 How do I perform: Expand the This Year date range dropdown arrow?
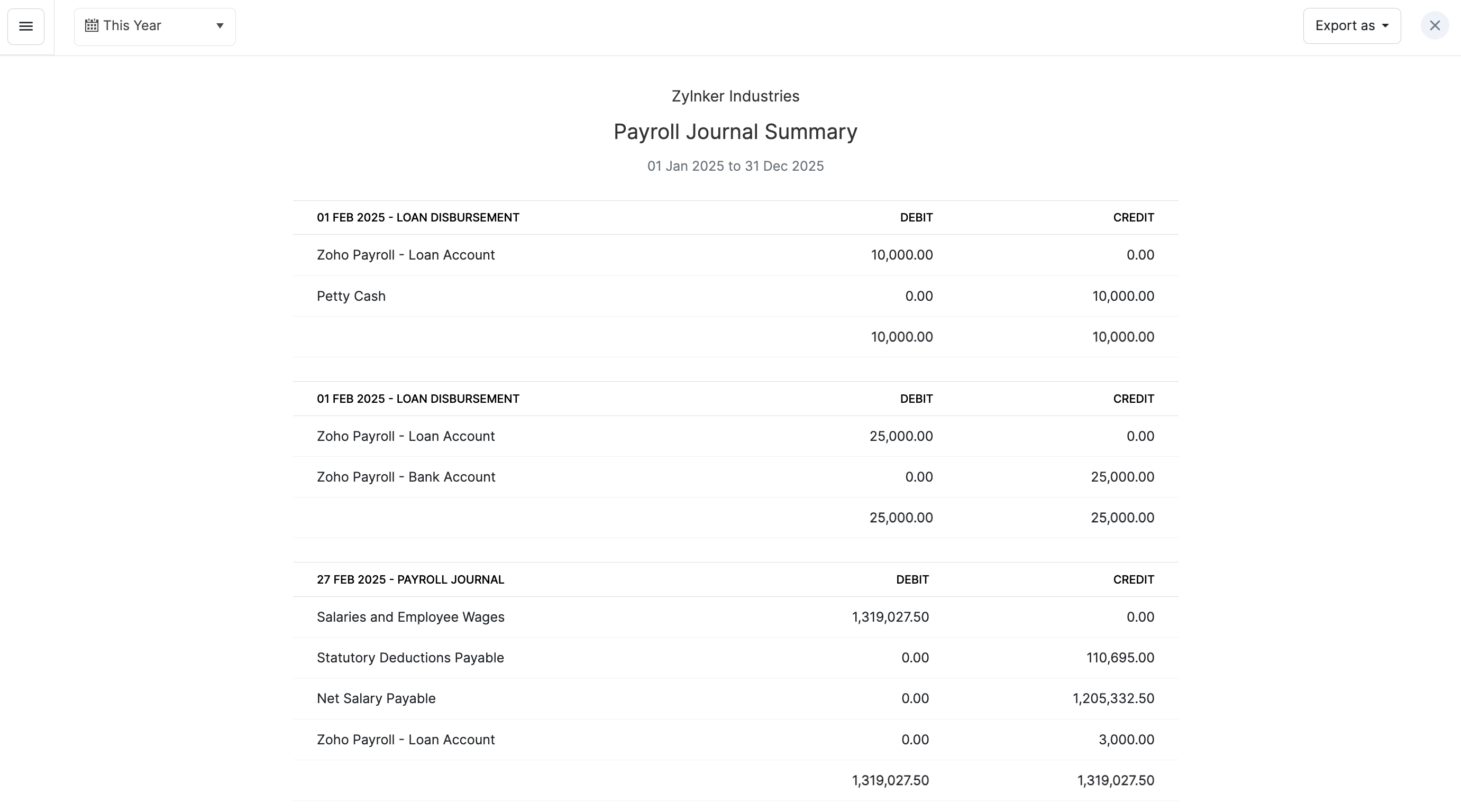pyautogui.click(x=220, y=26)
